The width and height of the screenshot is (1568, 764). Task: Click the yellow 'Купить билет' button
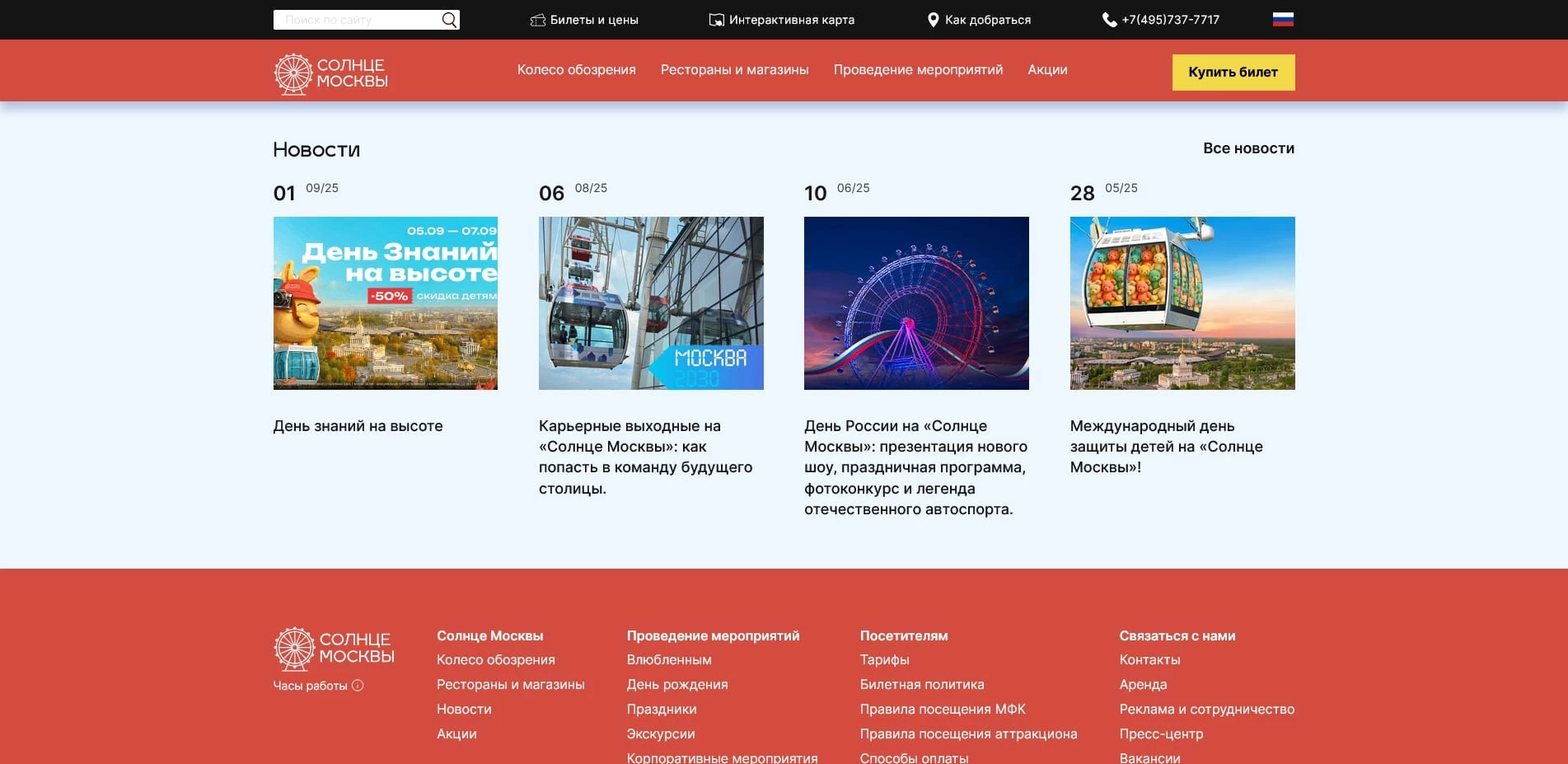coord(1233,73)
